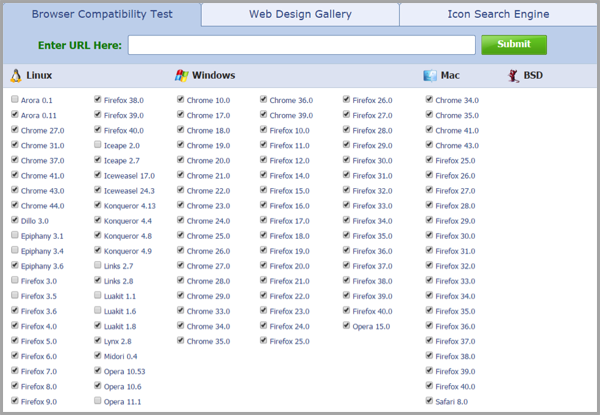Image resolution: width=600 pixels, height=415 pixels.
Task: Uncheck Konqueror 4.13
Action: click(98, 205)
